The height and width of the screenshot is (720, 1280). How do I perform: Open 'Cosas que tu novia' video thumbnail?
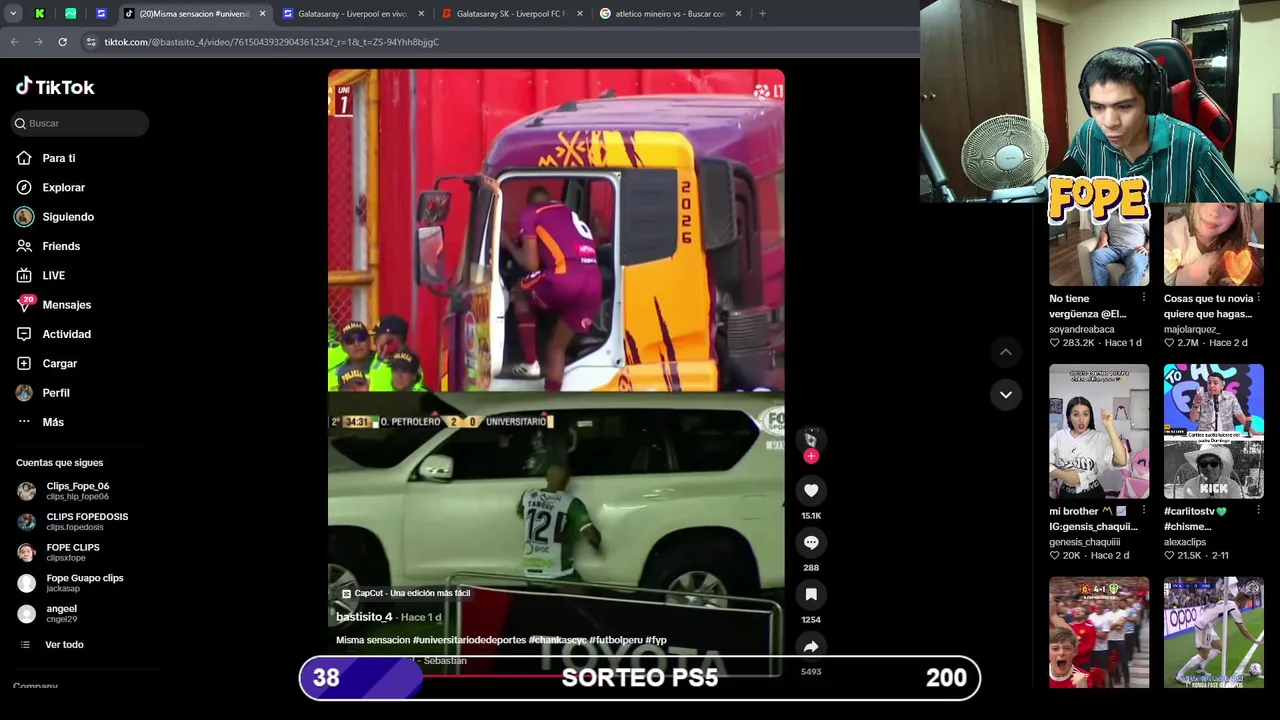coord(1214,244)
